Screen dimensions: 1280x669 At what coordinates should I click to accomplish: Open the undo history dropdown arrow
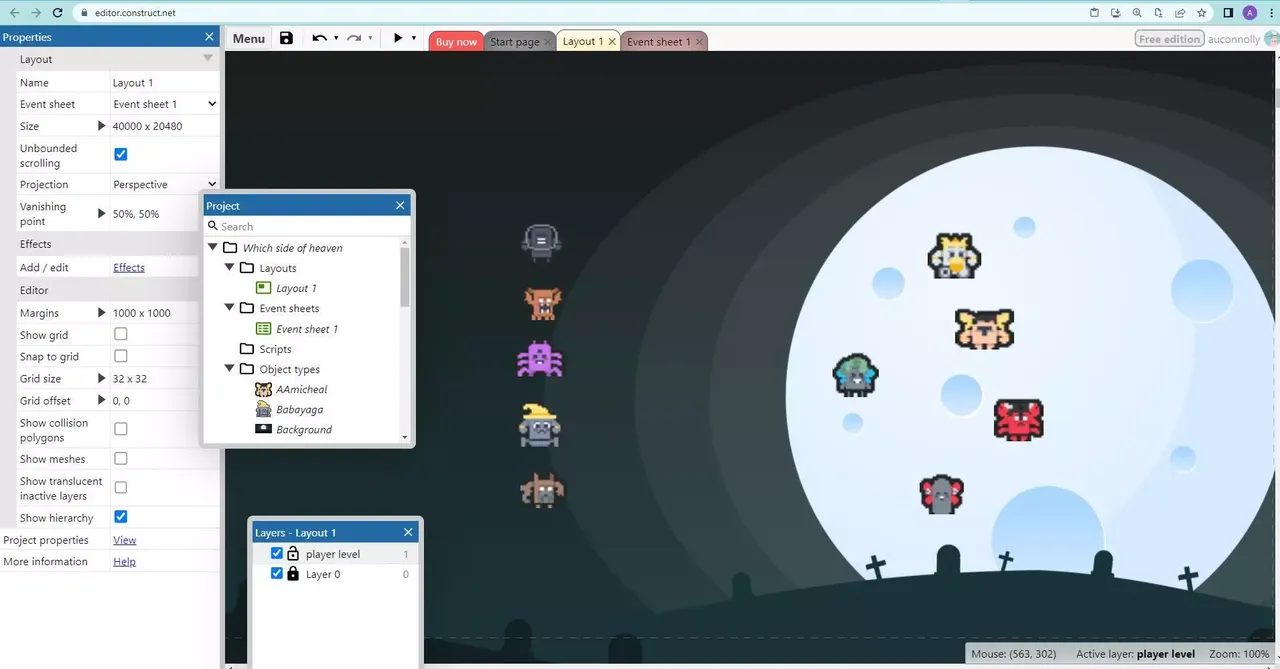pos(336,38)
